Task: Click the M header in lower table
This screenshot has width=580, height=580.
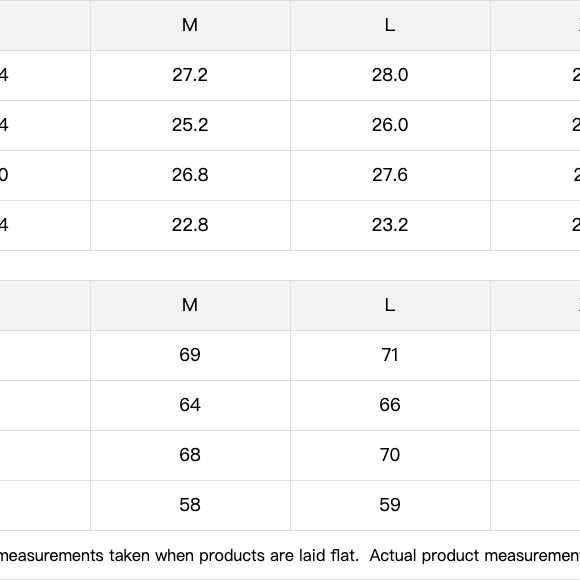Action: 190,306
